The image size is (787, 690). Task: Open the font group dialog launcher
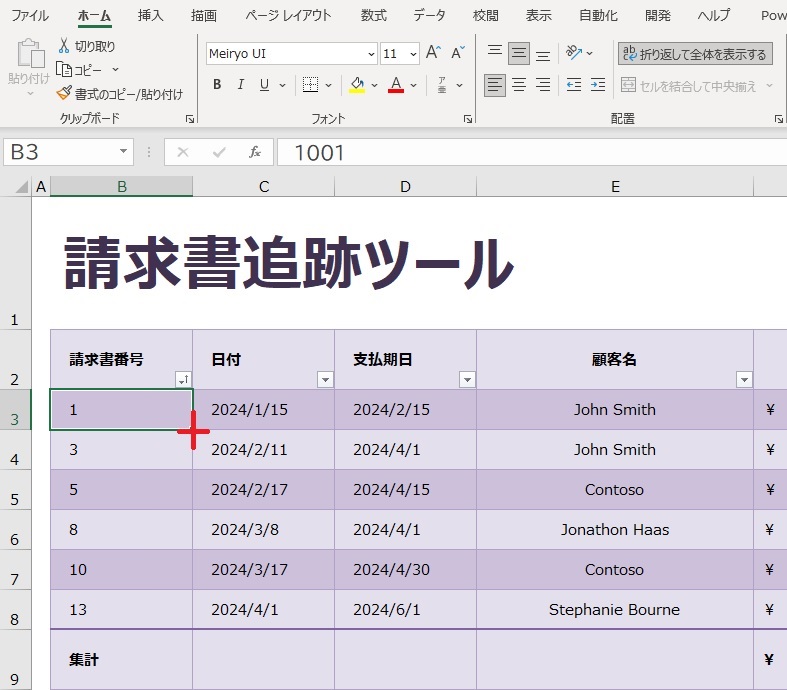(468, 119)
